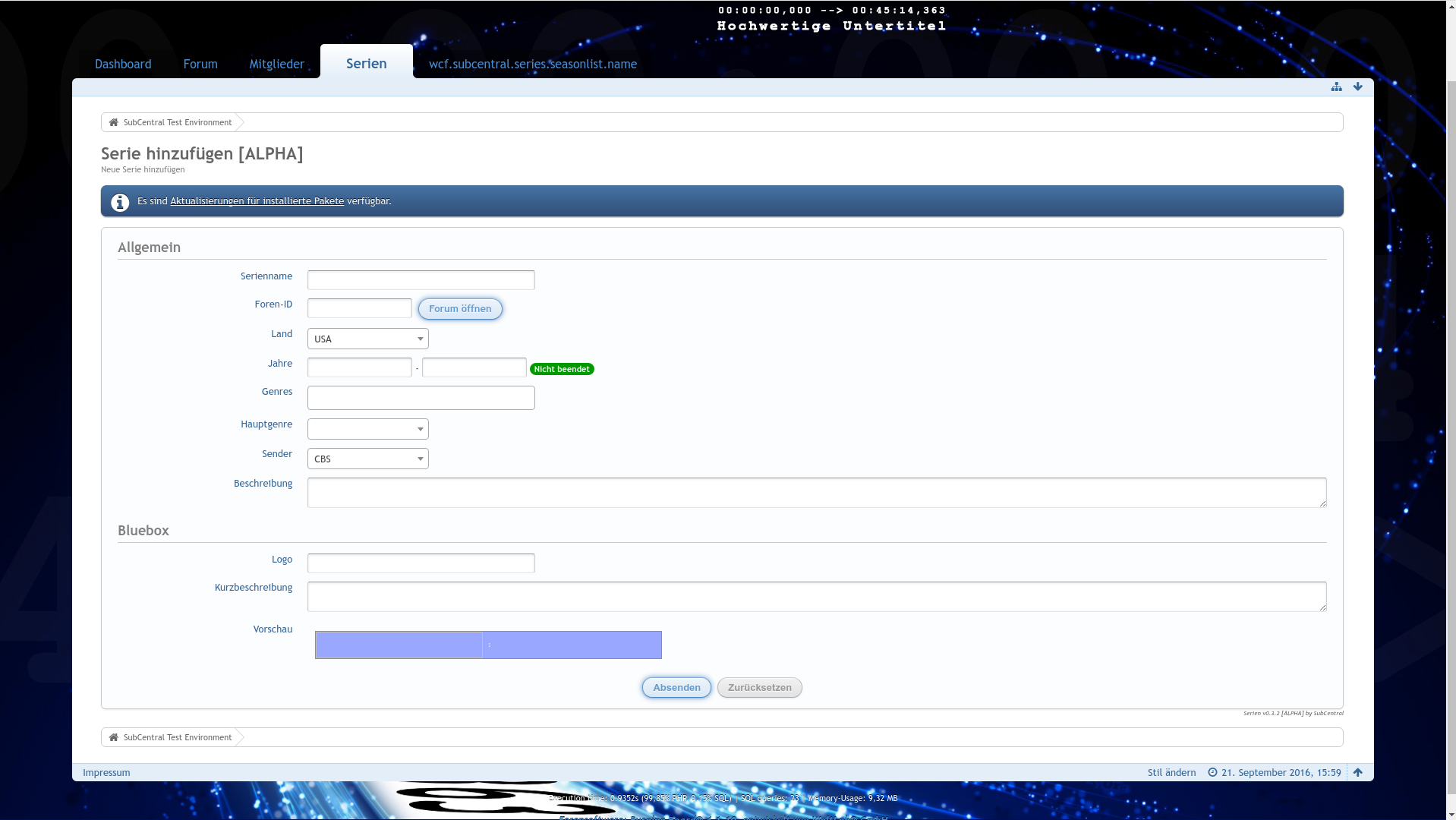
Task: Toggle the 'Nicht beendet' status badge
Action: [x=562, y=369]
